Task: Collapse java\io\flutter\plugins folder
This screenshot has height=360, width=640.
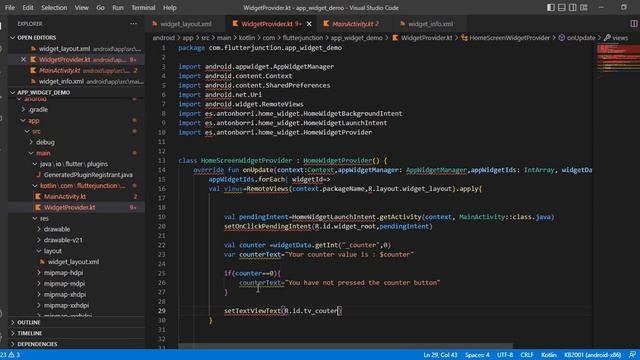Action: click(77, 164)
